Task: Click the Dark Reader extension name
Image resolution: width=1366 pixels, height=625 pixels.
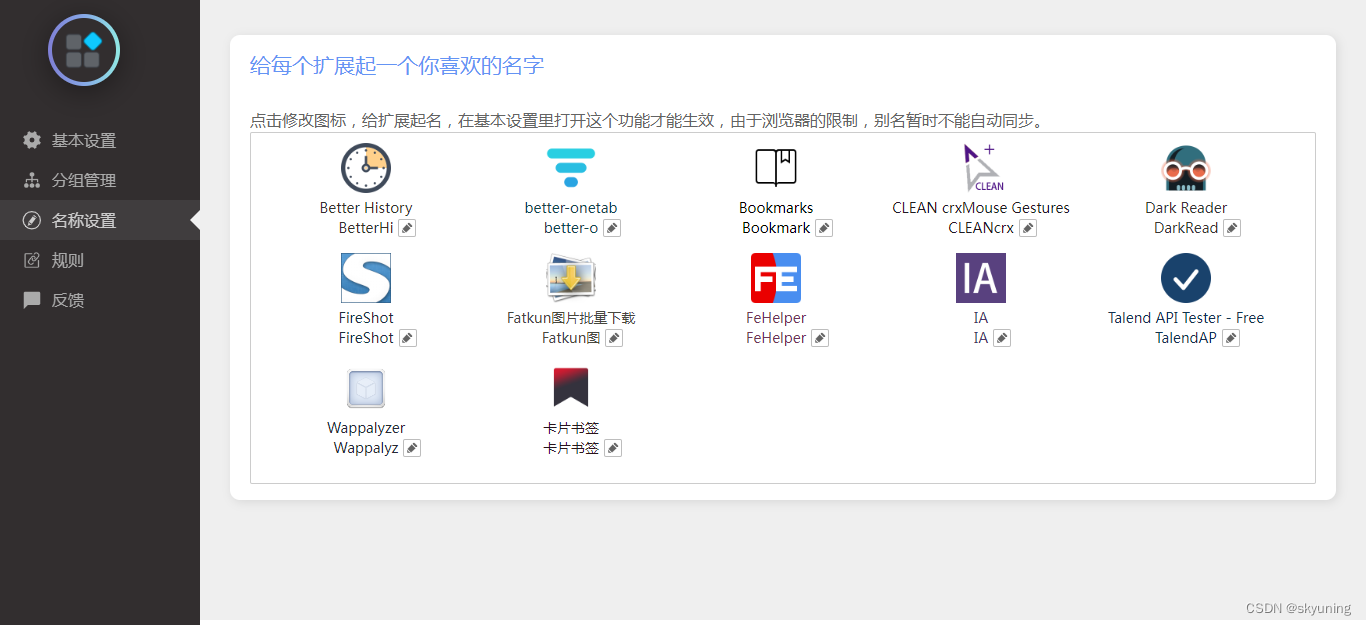Action: coord(1186,208)
